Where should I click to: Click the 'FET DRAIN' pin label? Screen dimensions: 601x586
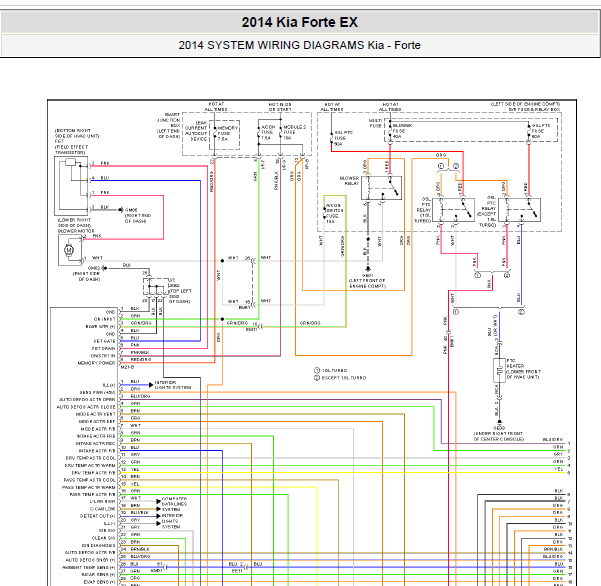click(103, 348)
